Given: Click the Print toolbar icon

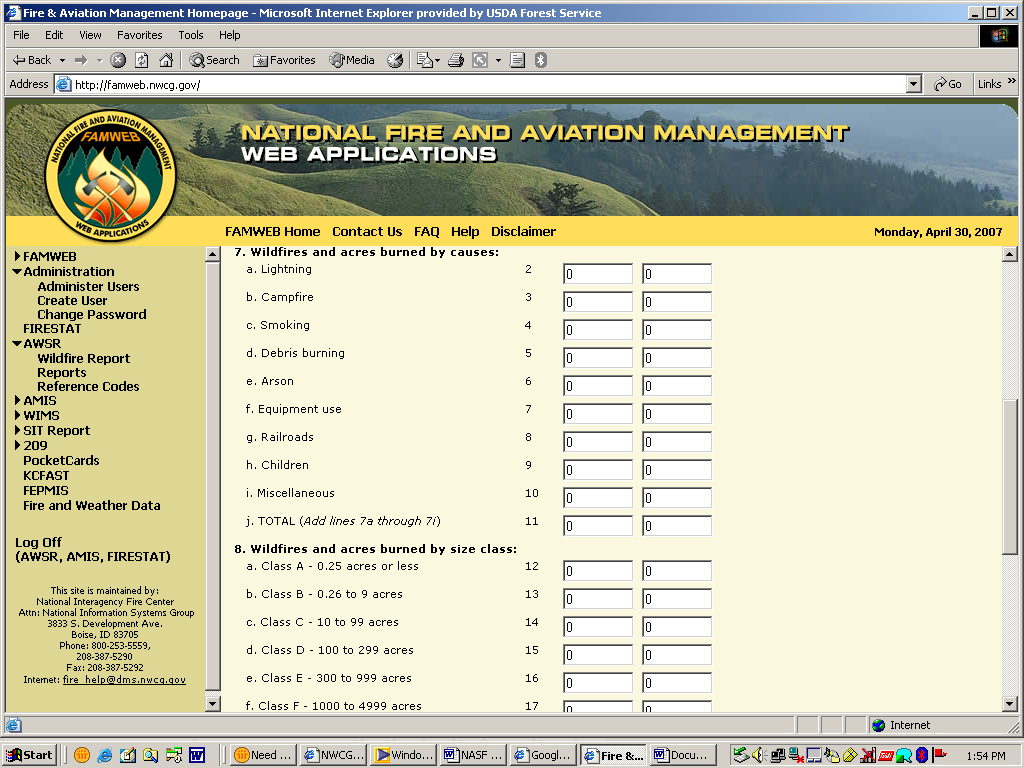Looking at the screenshot, I should (x=456, y=60).
